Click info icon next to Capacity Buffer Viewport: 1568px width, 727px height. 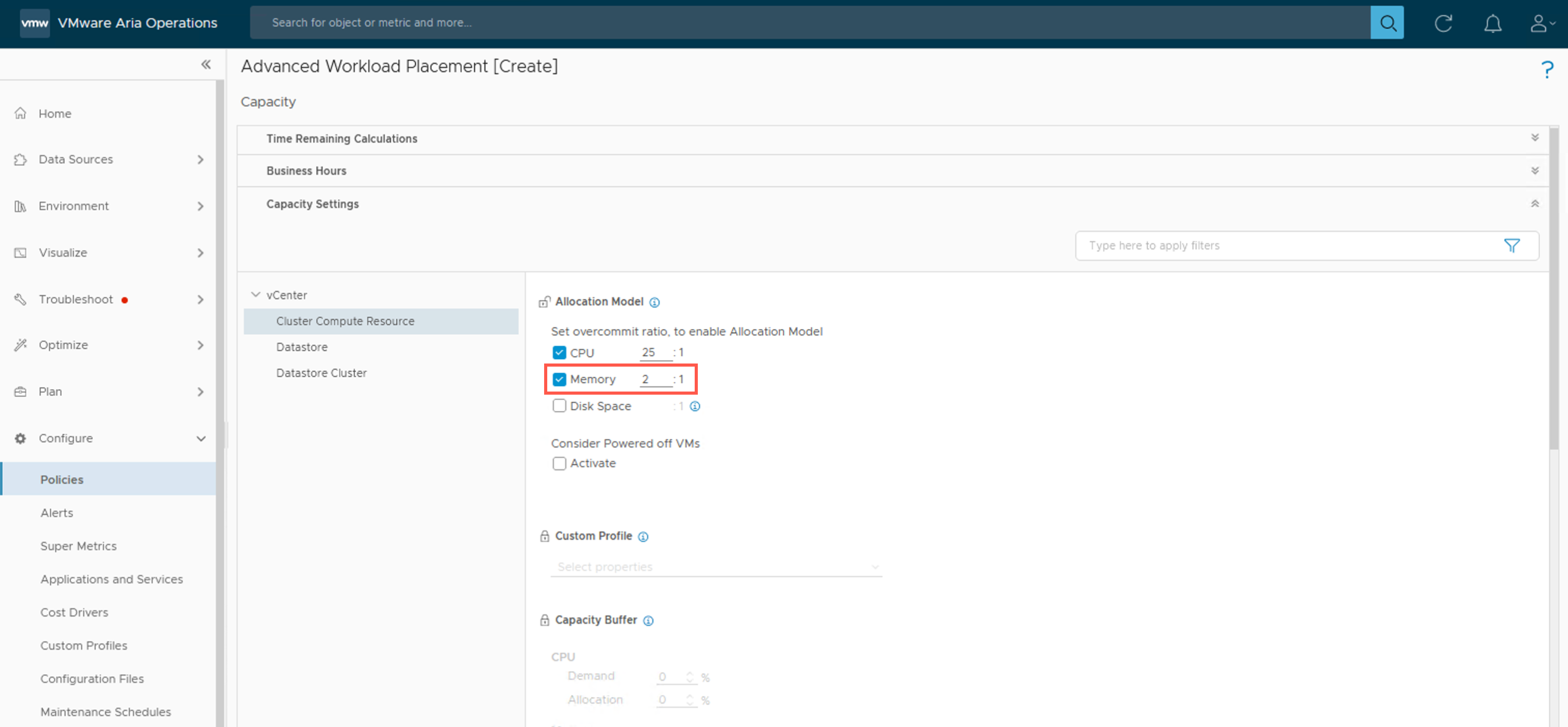tap(648, 621)
